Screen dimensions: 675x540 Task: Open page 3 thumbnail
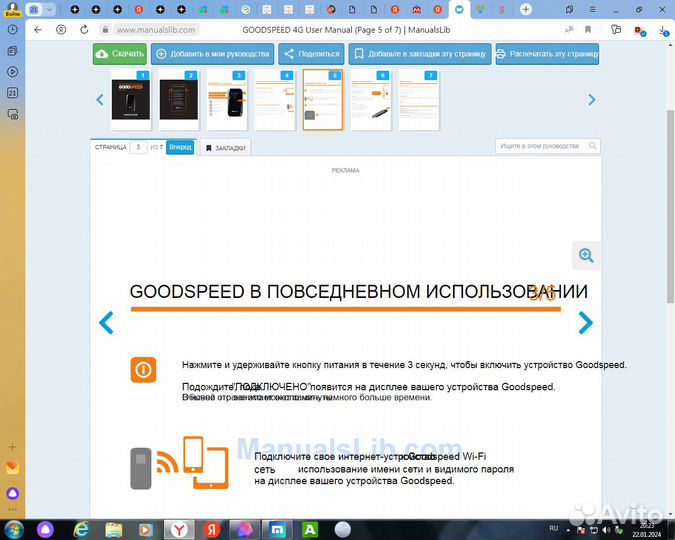[x=227, y=99]
